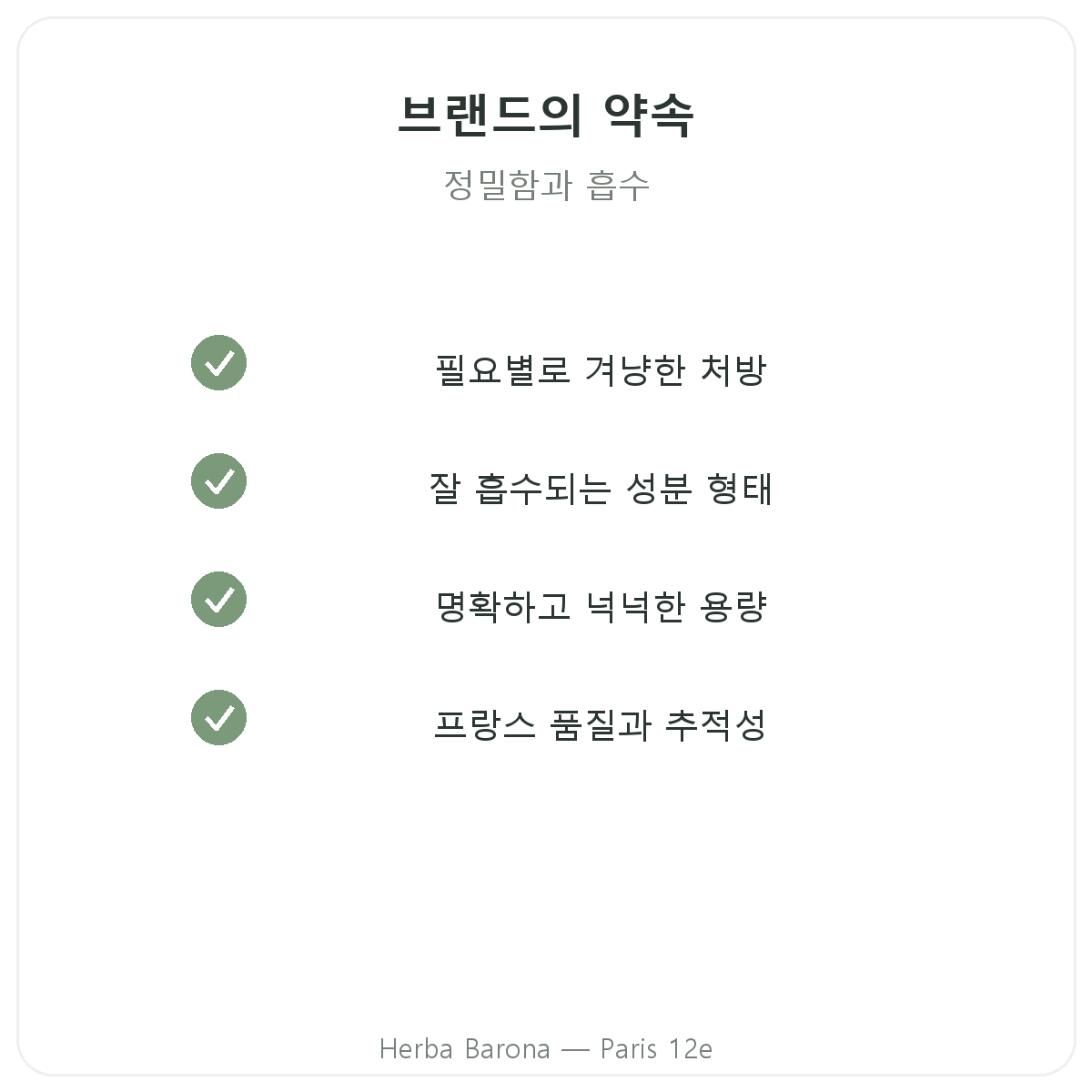This screenshot has height=1092, width=1092.
Task: Click the checkmark icon beside 필요별로 겨냥한 처방
Action: point(218,363)
